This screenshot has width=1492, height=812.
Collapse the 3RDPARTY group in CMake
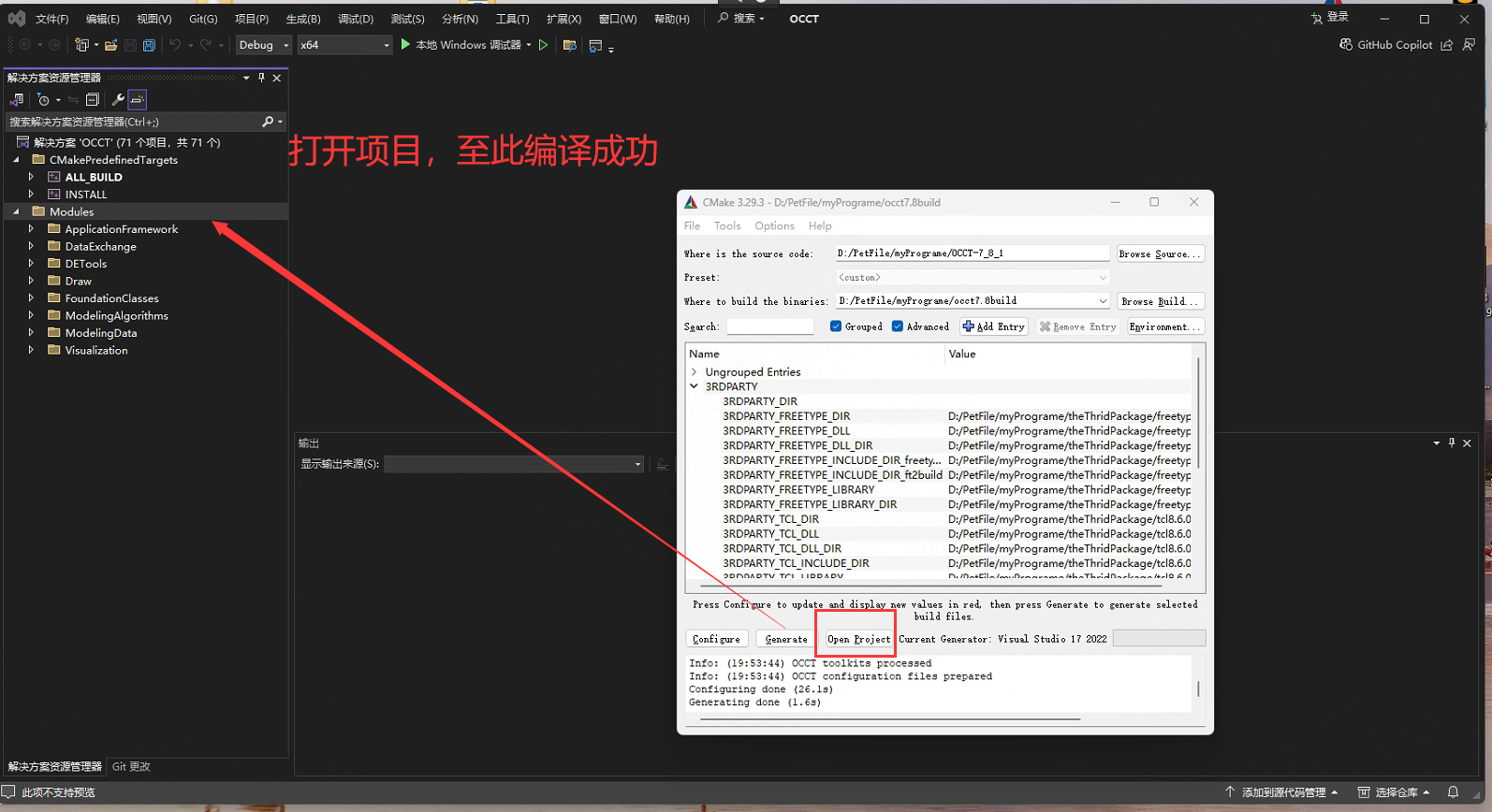point(695,386)
